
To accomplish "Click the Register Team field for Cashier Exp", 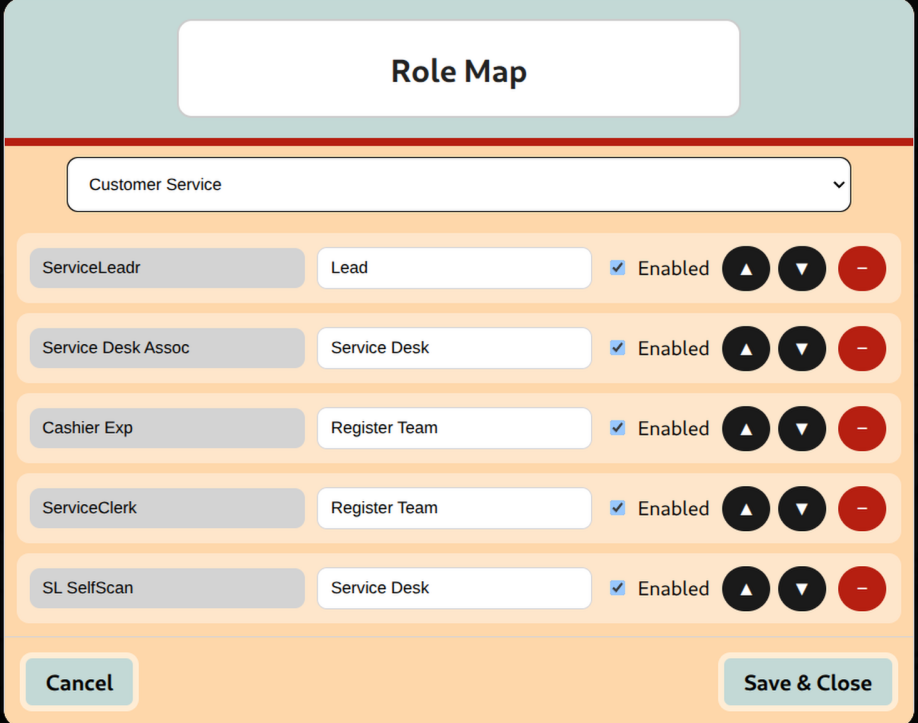I will 453,428.
